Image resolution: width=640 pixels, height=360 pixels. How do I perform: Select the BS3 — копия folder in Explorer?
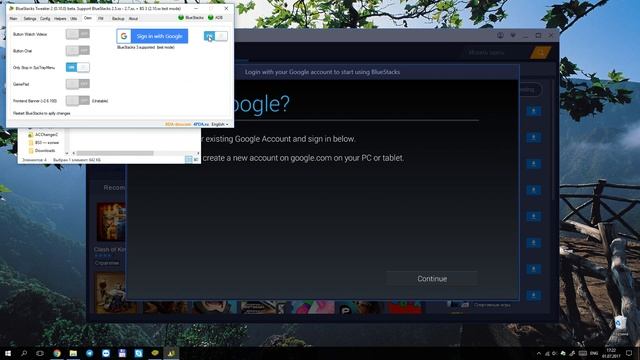(x=43, y=142)
